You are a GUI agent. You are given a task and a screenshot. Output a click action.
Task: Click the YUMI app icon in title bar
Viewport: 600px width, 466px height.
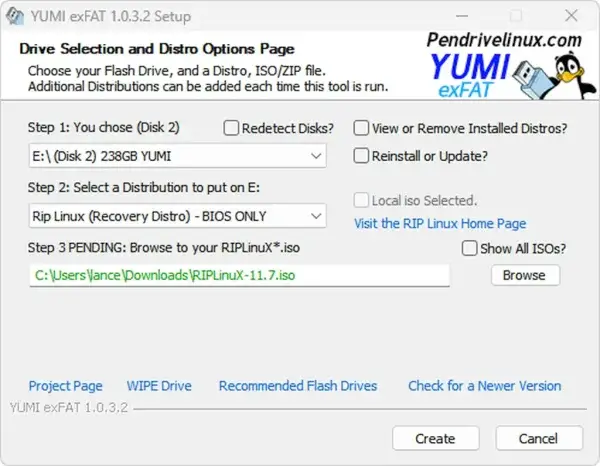[15, 17]
